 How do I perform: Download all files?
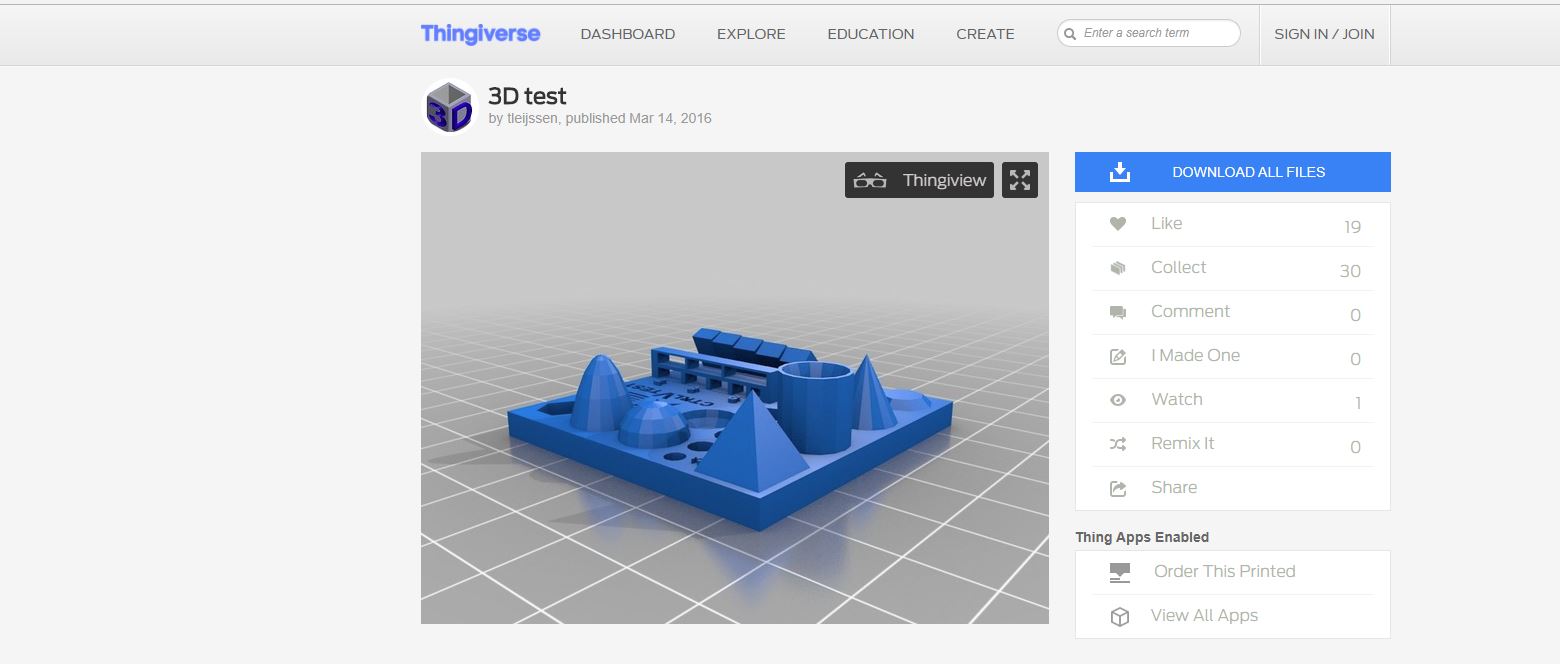1232,172
